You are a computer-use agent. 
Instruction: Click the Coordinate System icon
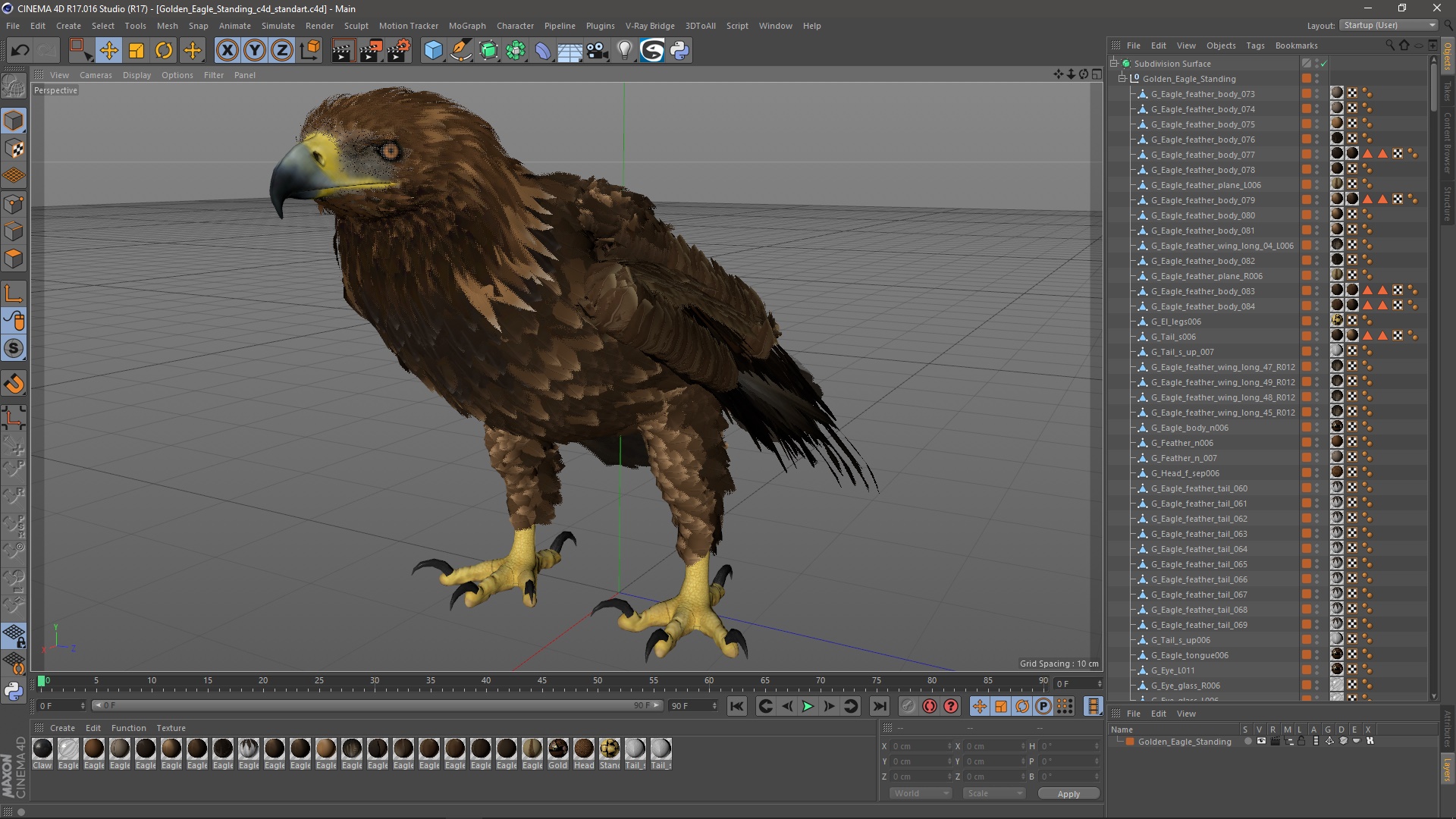(x=309, y=51)
